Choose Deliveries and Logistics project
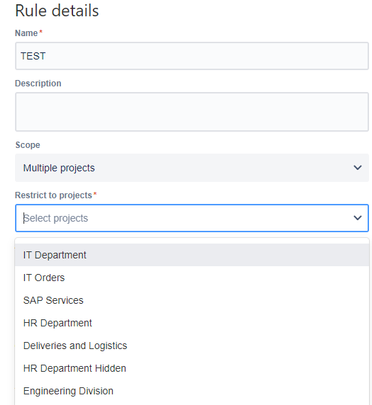 click(192, 346)
